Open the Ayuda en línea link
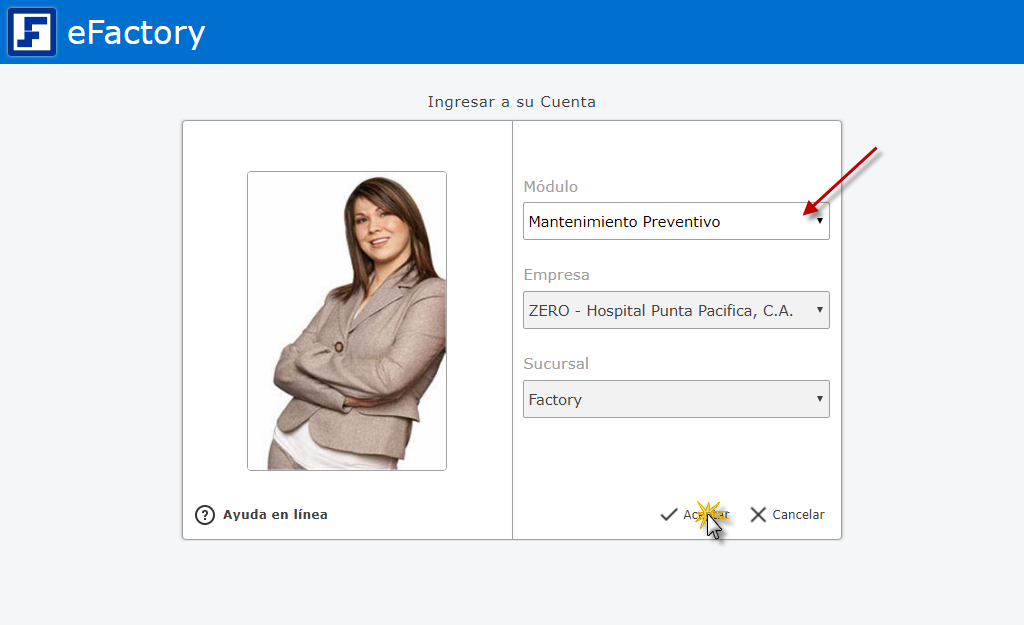Screen dimensions: 1024x625 (x=275, y=515)
